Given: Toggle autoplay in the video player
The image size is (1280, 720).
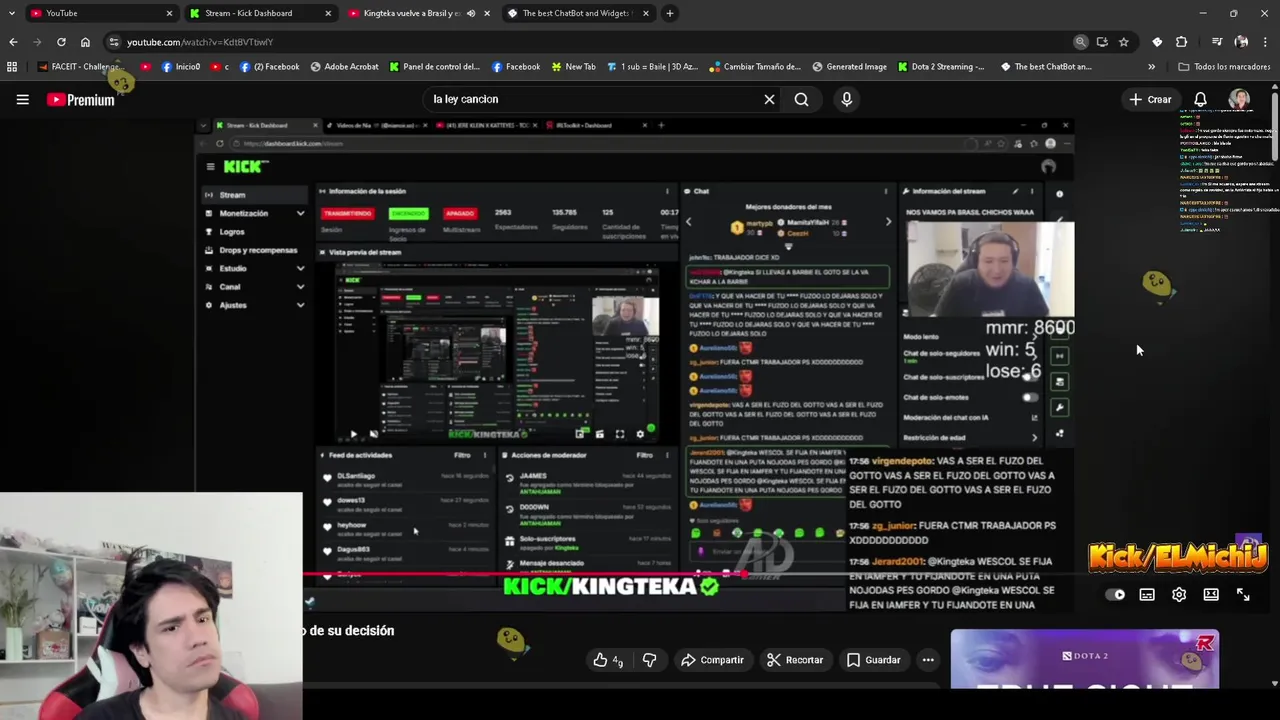Looking at the screenshot, I should (x=1115, y=594).
